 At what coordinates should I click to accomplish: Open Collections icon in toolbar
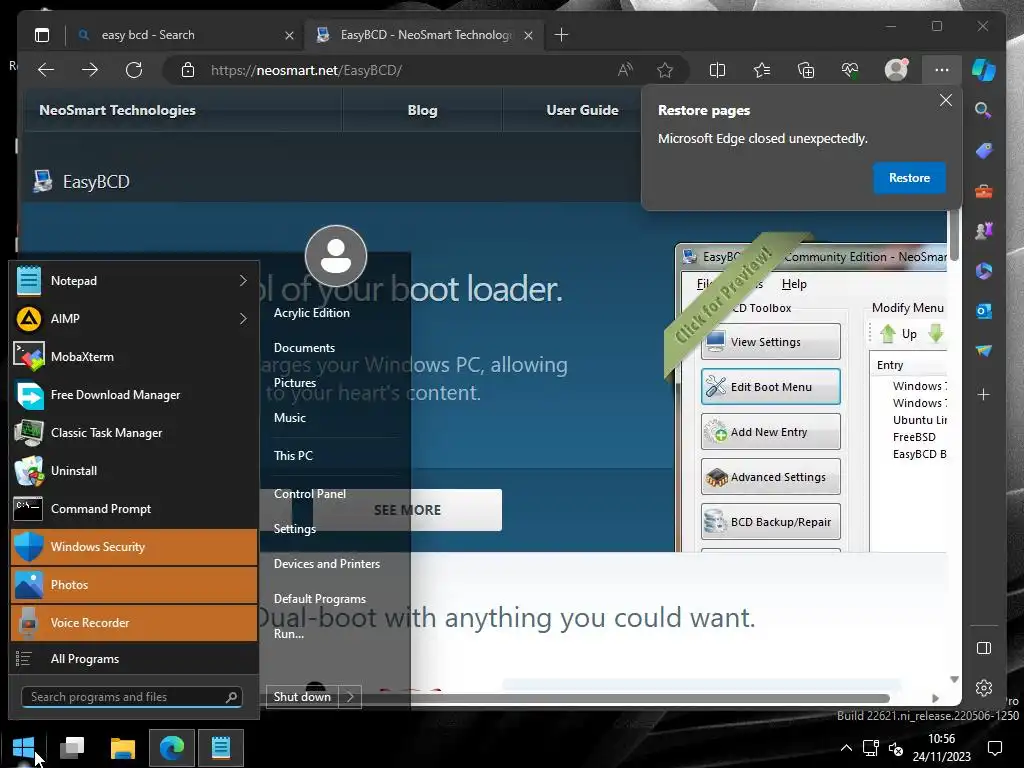[x=806, y=70]
